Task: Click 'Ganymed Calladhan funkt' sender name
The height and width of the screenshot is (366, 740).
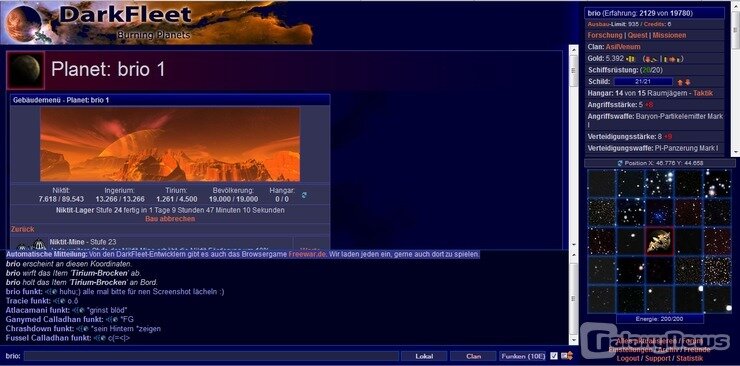Action: click(x=54, y=319)
